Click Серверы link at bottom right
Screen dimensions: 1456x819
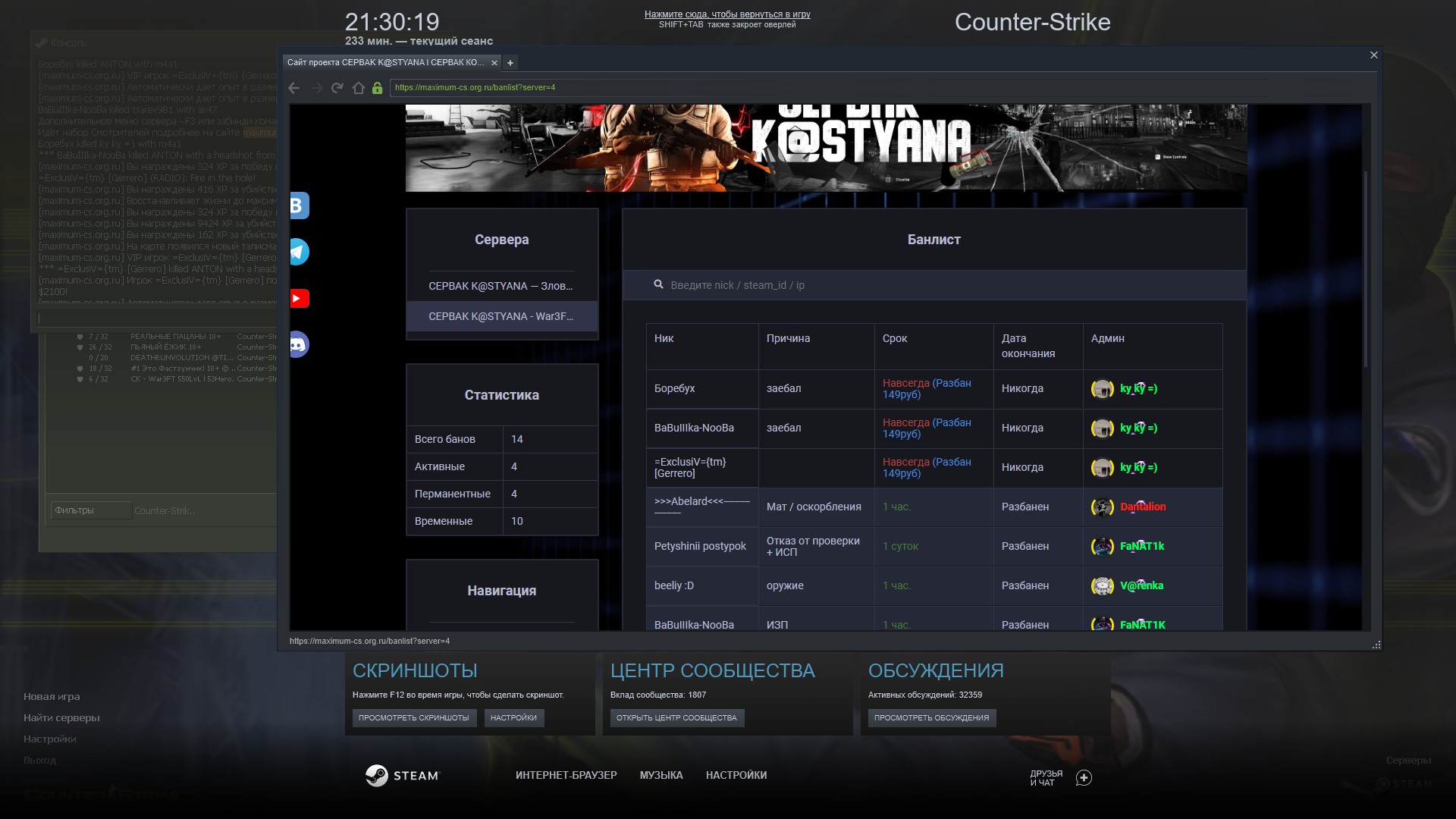click(1408, 760)
